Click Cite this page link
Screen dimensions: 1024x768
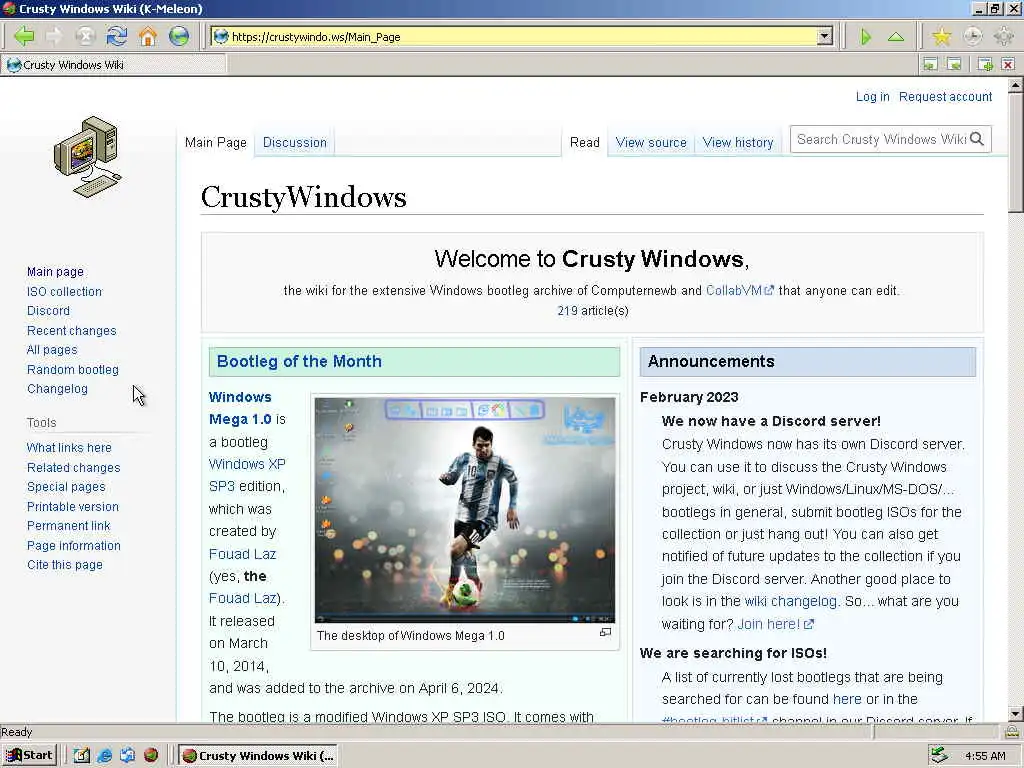(65, 565)
